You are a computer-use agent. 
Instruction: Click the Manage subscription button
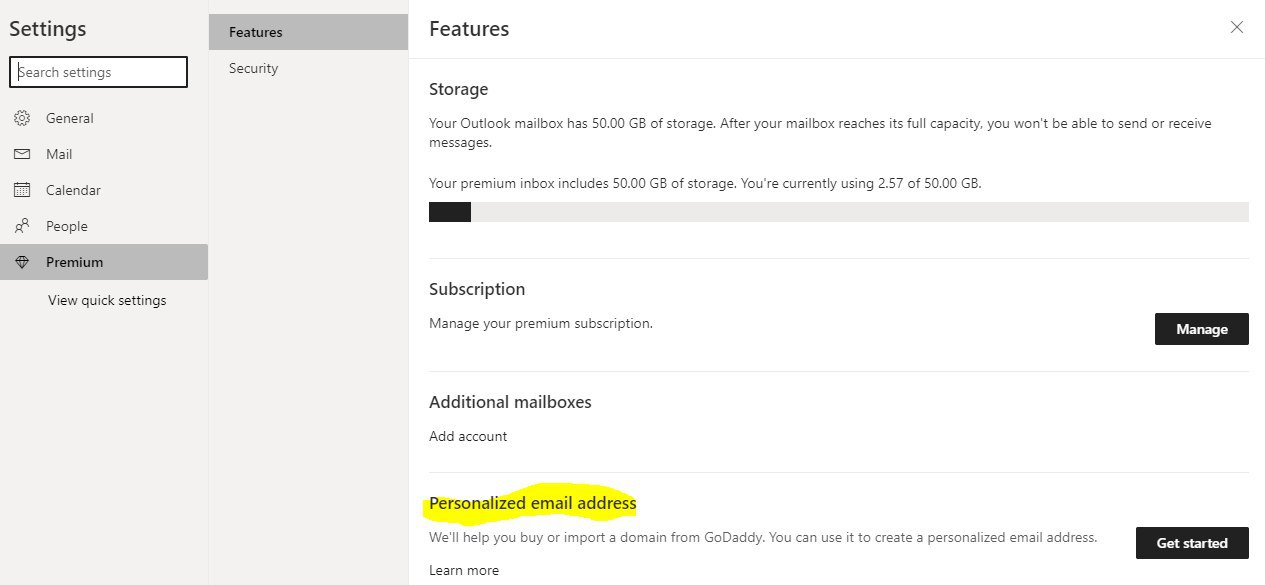click(1201, 329)
